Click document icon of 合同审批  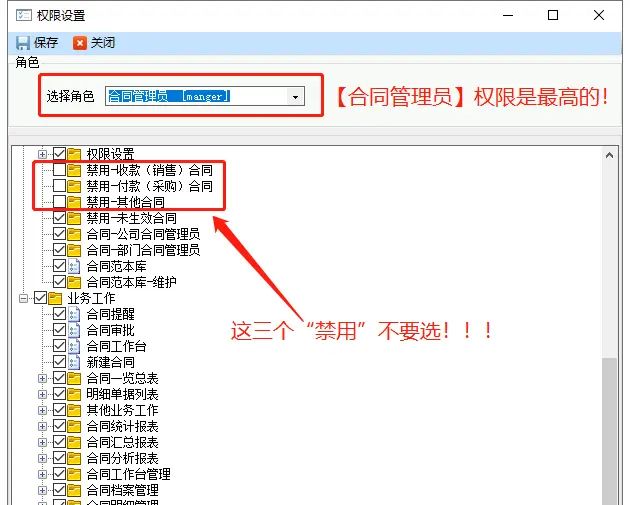point(74,330)
